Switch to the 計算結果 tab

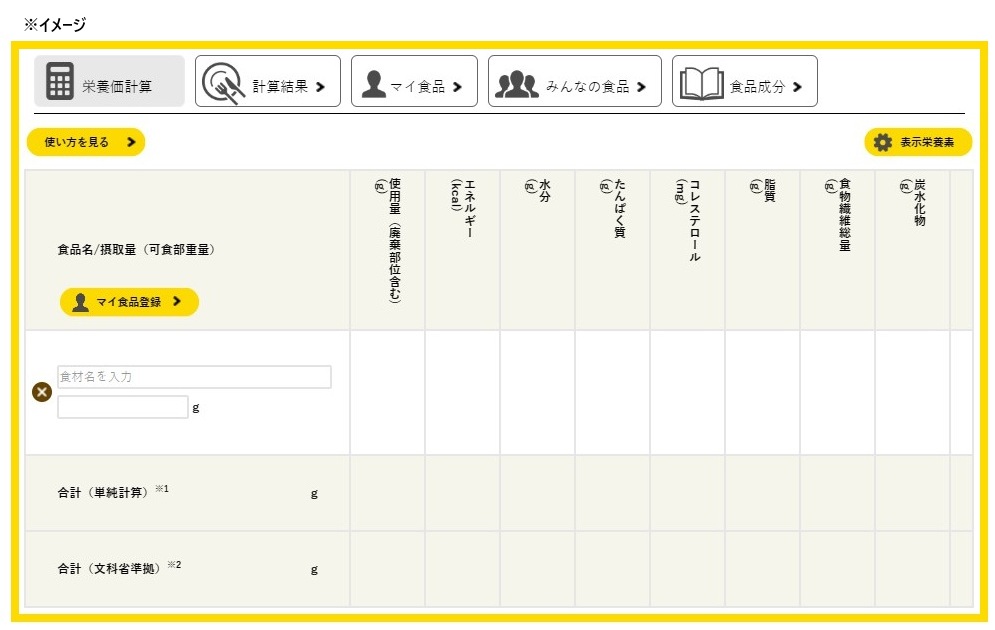268,81
